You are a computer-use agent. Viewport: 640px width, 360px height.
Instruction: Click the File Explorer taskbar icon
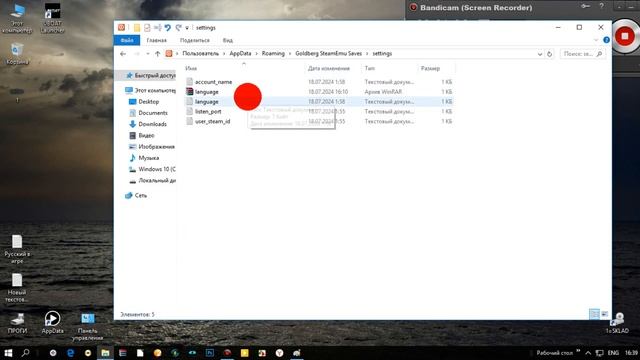[105, 353]
